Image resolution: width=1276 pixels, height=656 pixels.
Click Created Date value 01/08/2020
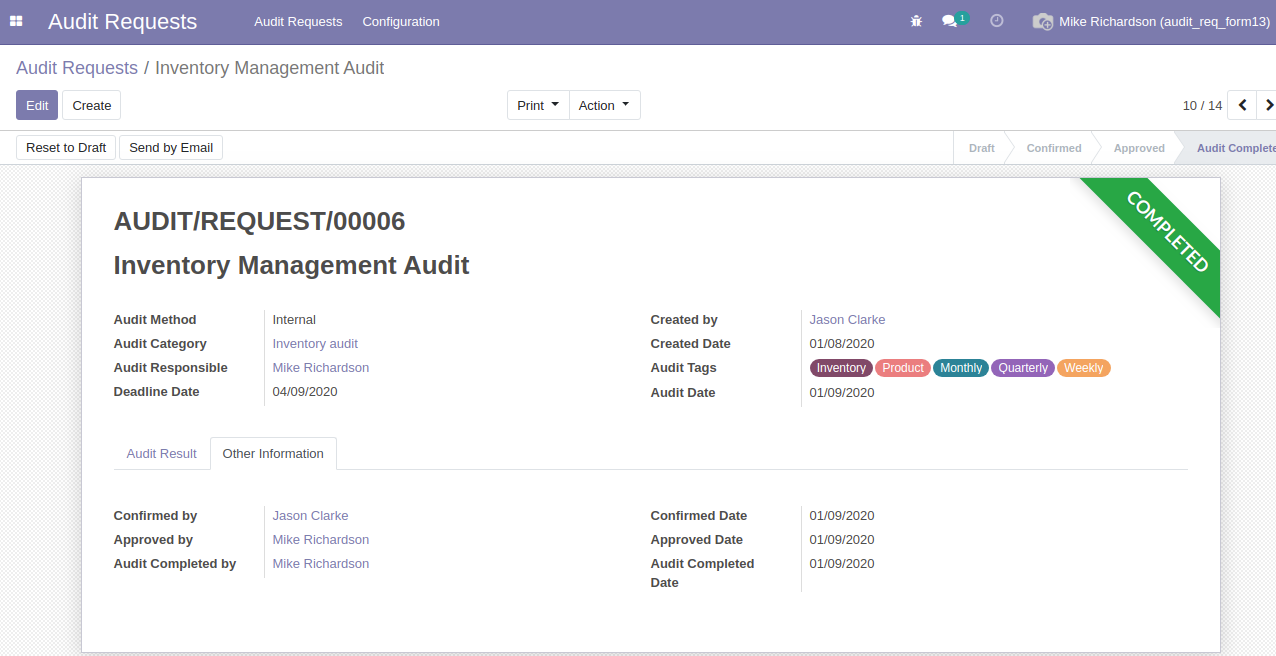[x=842, y=343]
